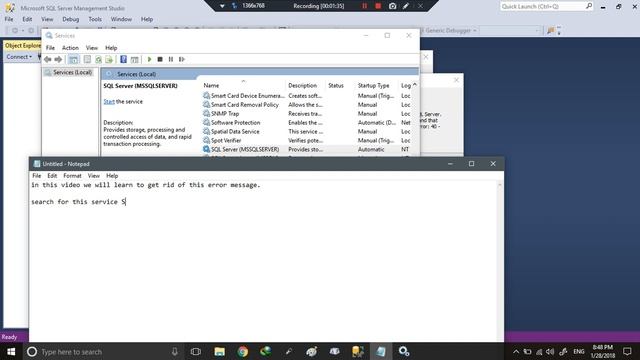Click the Cortana microphone icon

[175, 351]
